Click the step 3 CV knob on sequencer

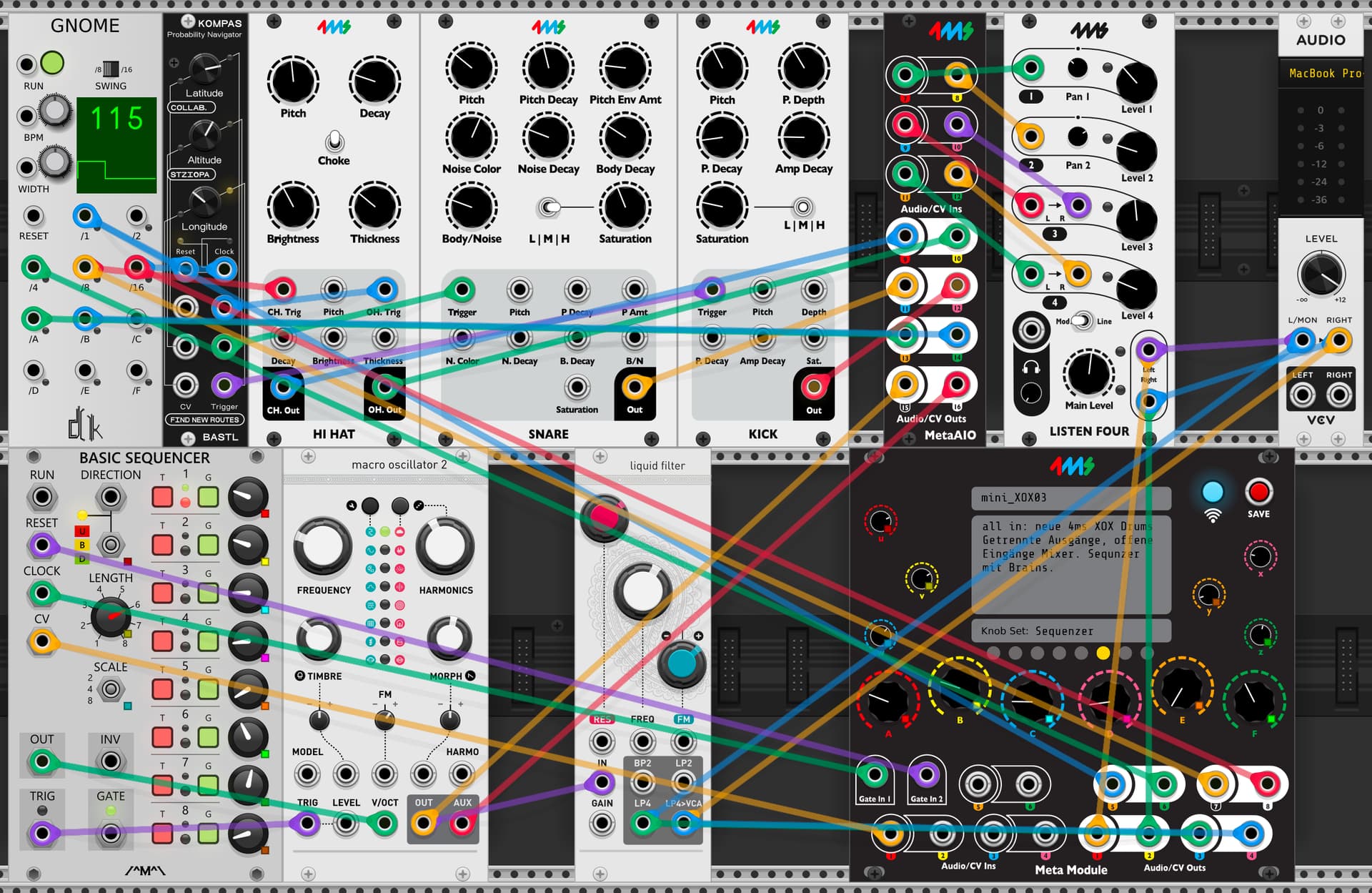click(247, 593)
